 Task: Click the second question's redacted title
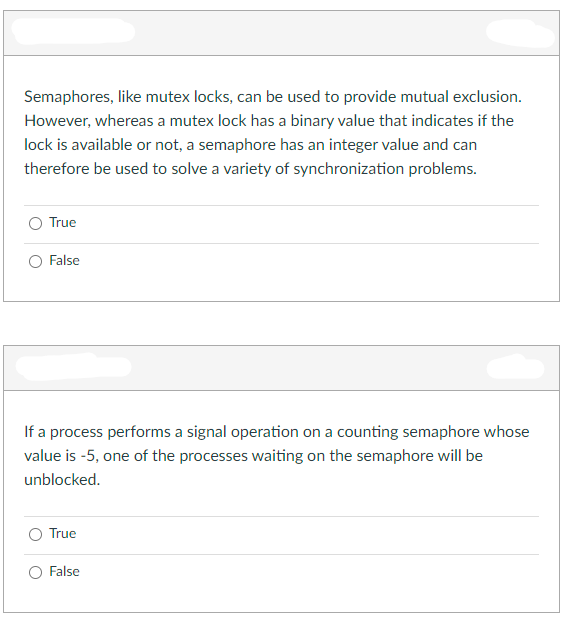pos(73,367)
